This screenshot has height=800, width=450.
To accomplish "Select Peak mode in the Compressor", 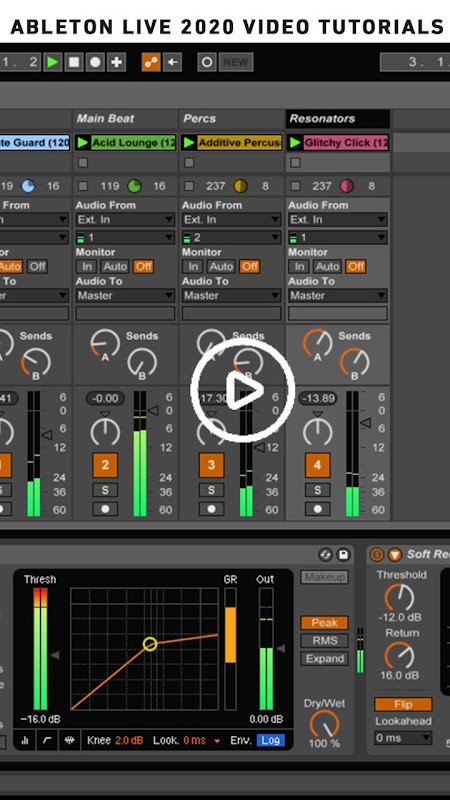I will click(x=324, y=623).
